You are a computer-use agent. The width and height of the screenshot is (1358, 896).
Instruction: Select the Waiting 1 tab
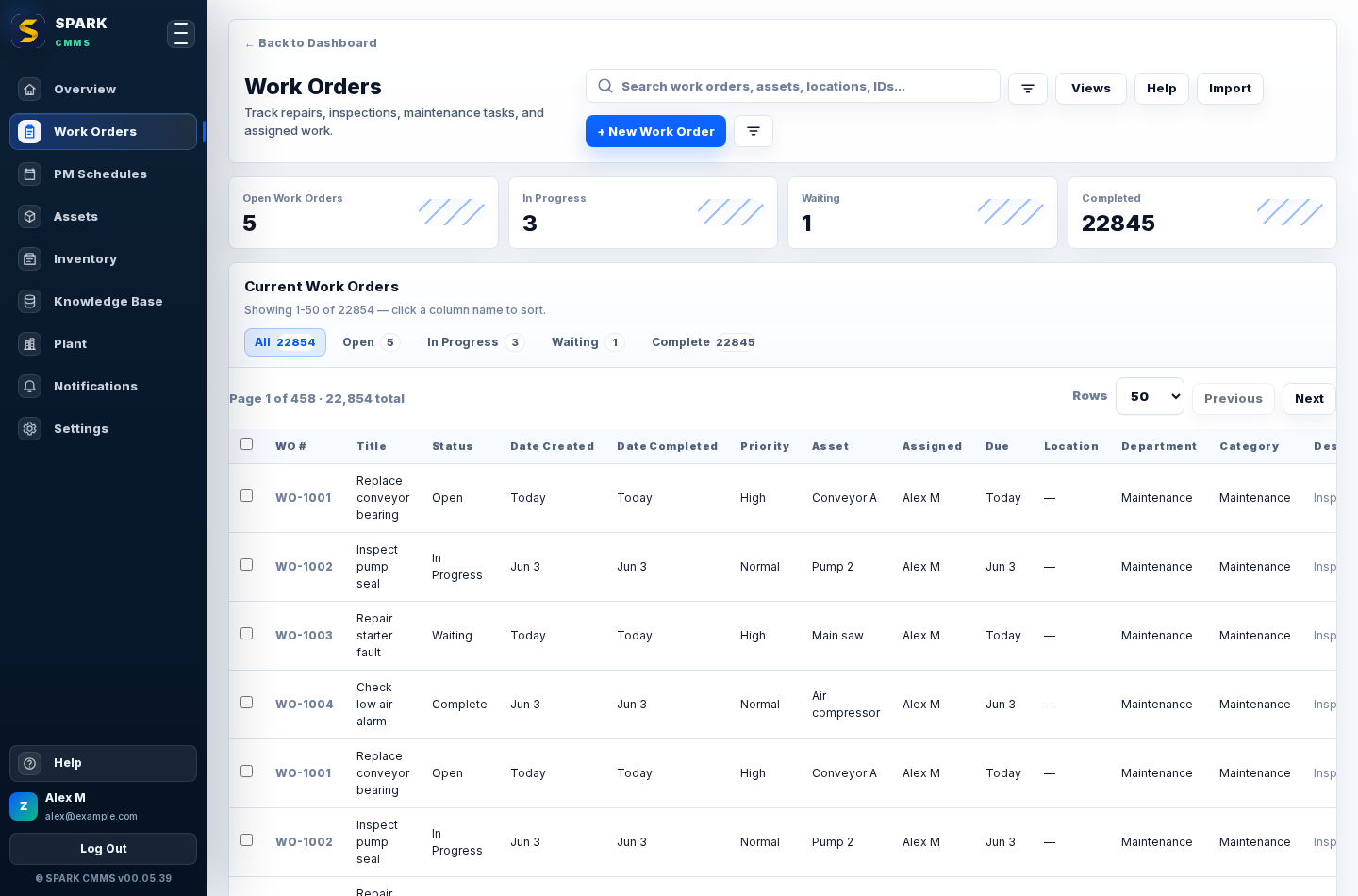coord(588,342)
